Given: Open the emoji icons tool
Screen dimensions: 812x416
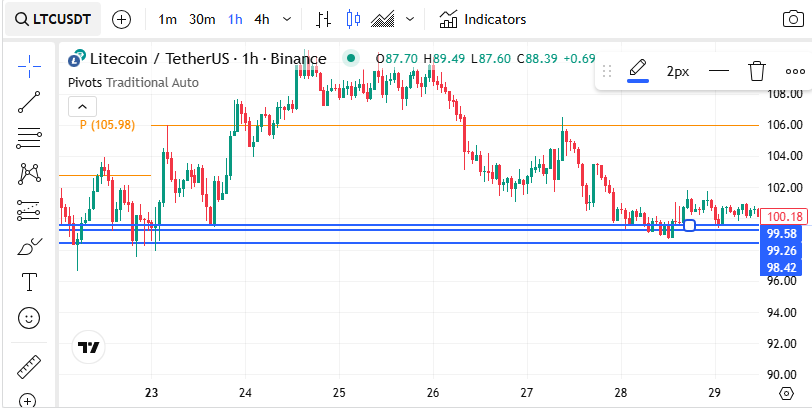Looking at the screenshot, I should pos(30,318).
